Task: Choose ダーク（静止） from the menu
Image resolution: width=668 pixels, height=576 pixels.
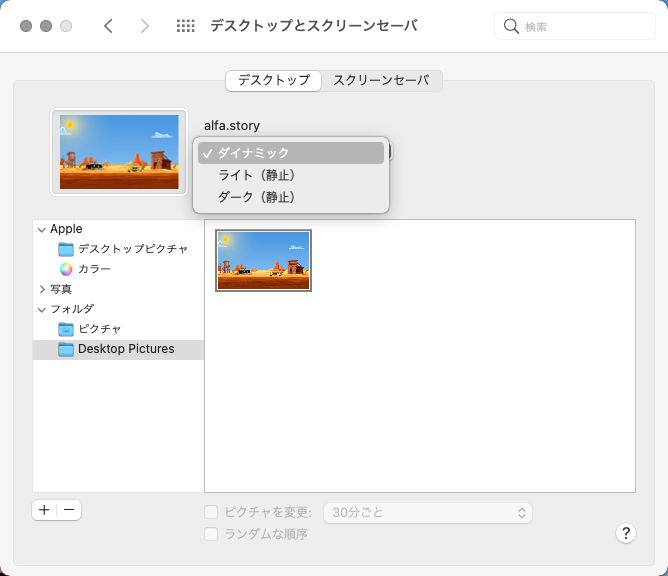Action: click(257, 197)
